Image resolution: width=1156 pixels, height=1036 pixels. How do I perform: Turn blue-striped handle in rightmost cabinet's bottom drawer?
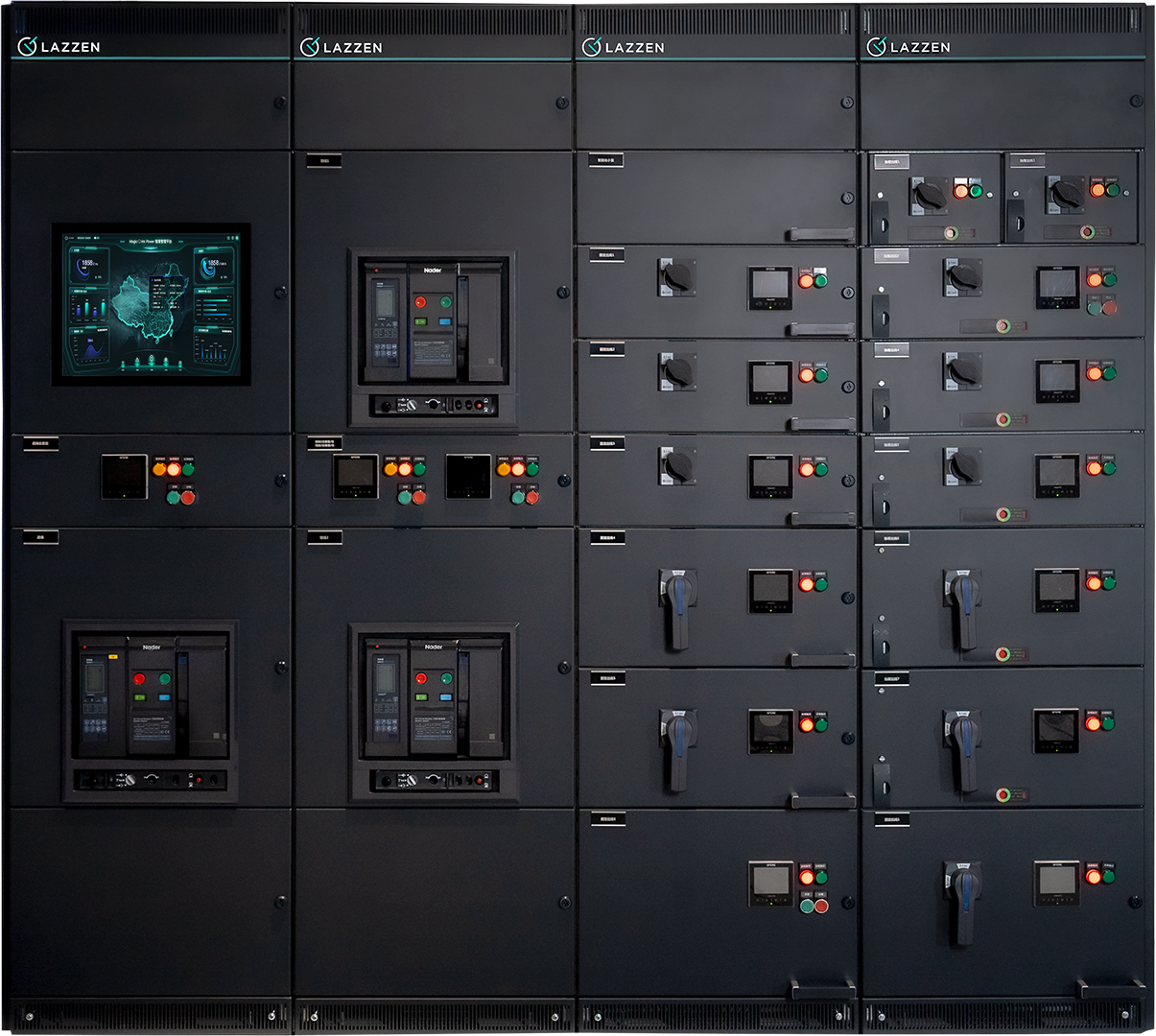point(963,902)
